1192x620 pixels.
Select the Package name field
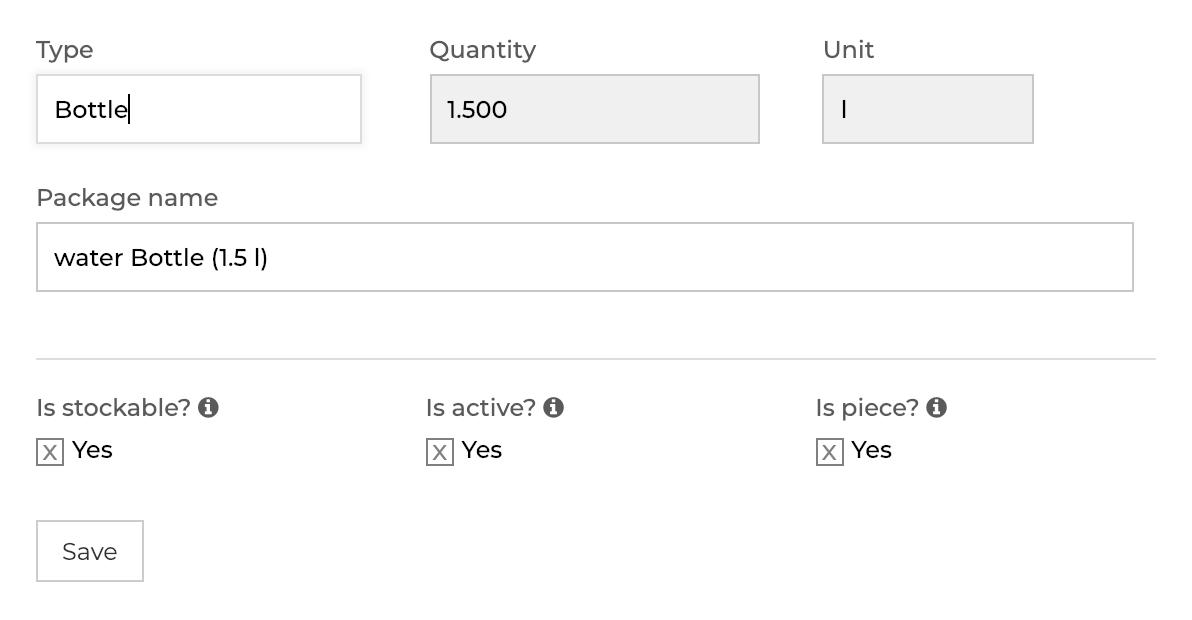click(x=584, y=257)
